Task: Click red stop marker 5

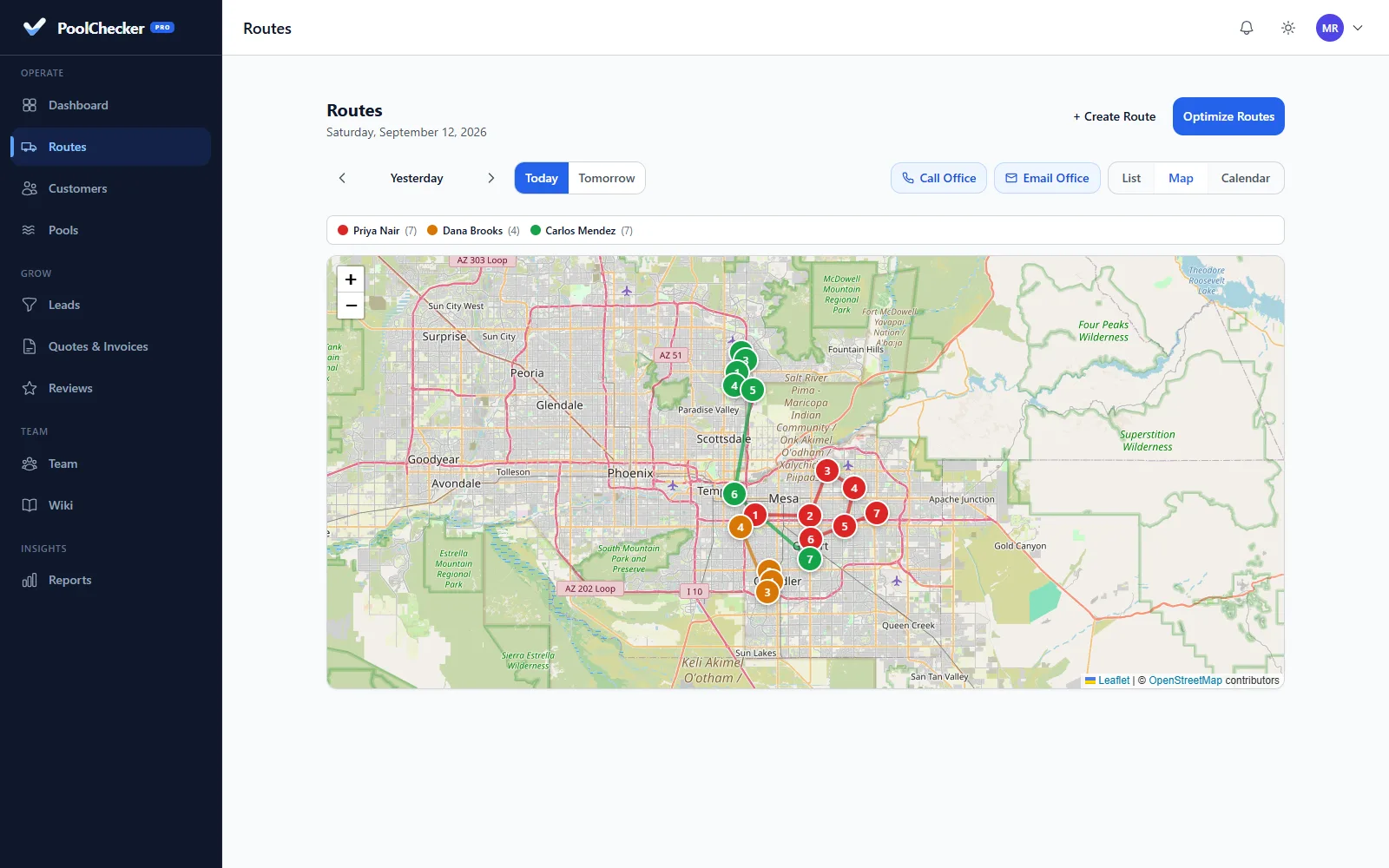Action: [x=845, y=526]
